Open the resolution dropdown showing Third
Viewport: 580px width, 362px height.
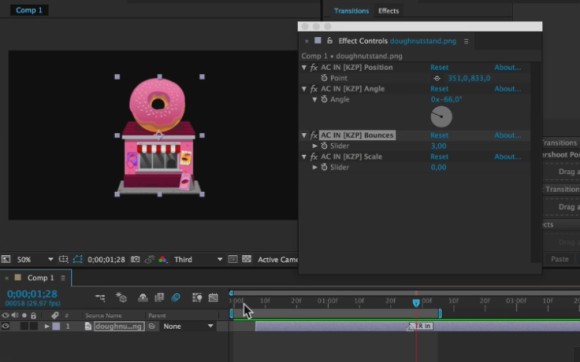point(198,259)
